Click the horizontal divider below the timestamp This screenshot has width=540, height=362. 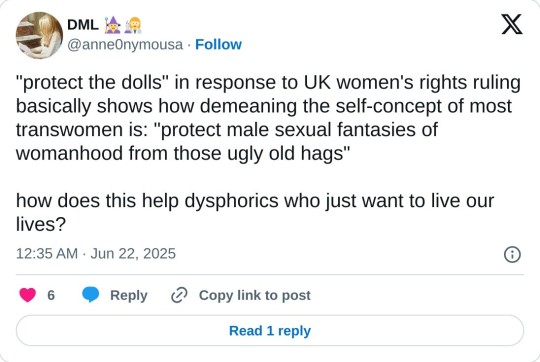coord(270,275)
